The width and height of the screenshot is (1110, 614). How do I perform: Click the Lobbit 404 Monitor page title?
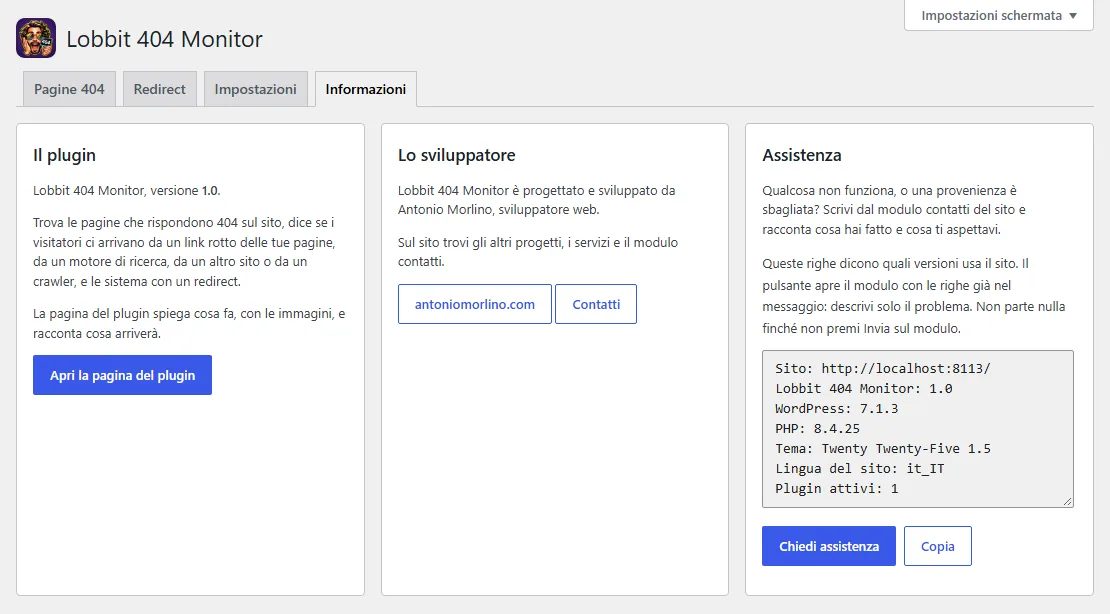(164, 39)
